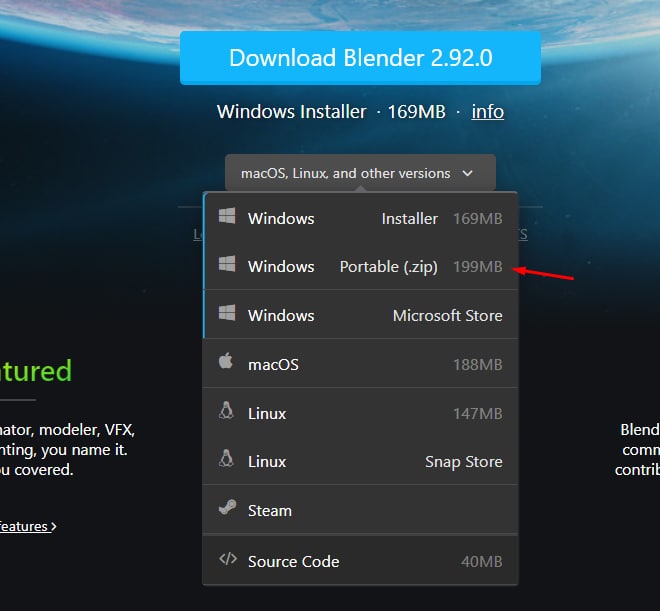Choose the Linux Snap Store option
The height and width of the screenshot is (611, 660).
360,461
